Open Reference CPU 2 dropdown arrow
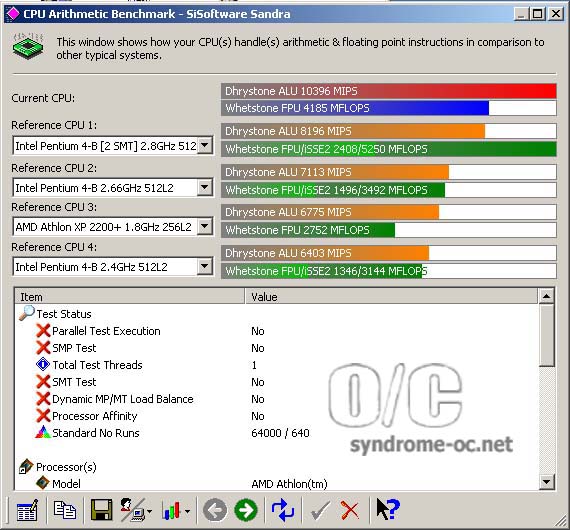The height and width of the screenshot is (530, 570). pyautogui.click(x=205, y=188)
